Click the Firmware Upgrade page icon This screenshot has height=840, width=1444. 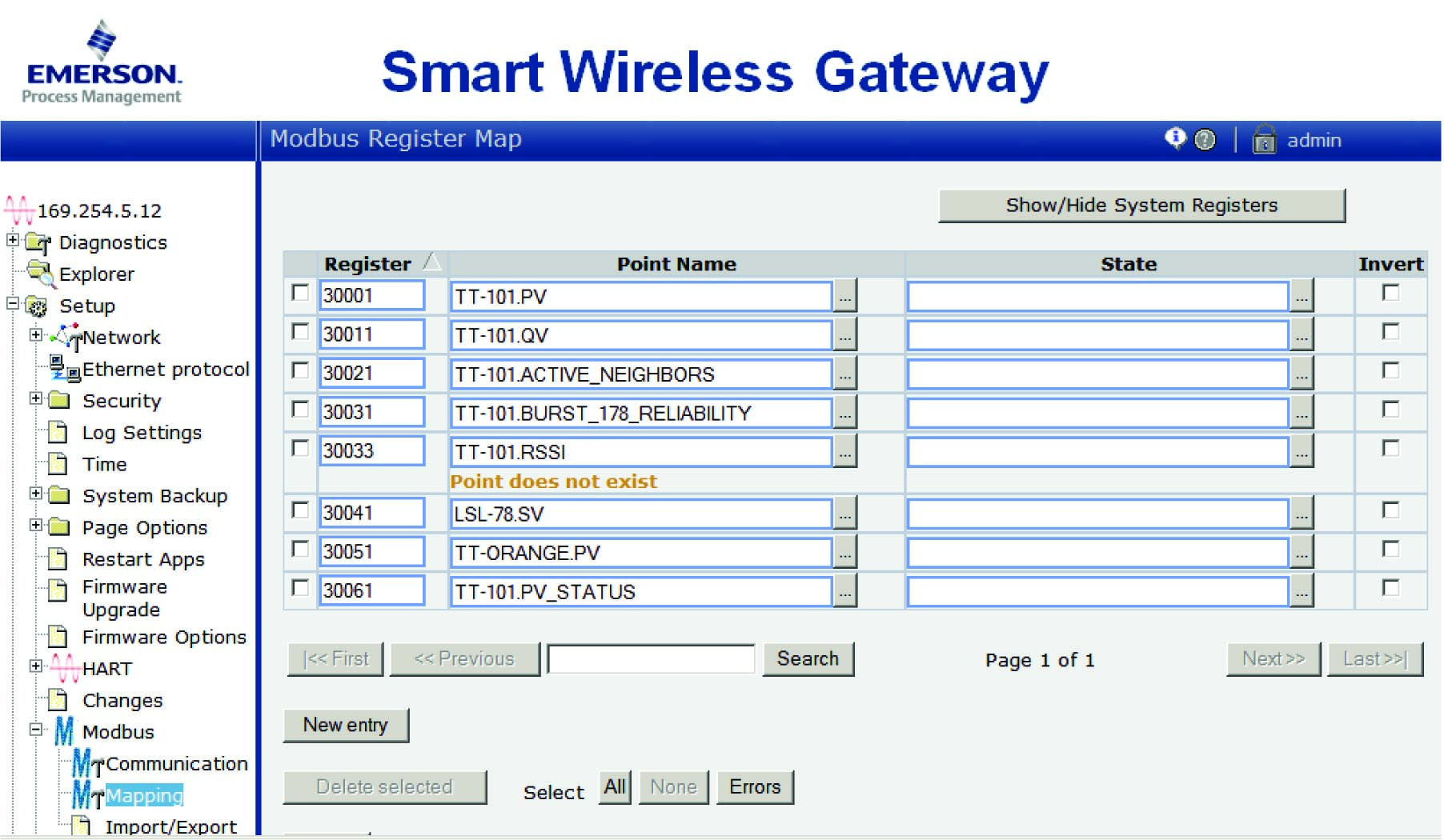tap(58, 590)
